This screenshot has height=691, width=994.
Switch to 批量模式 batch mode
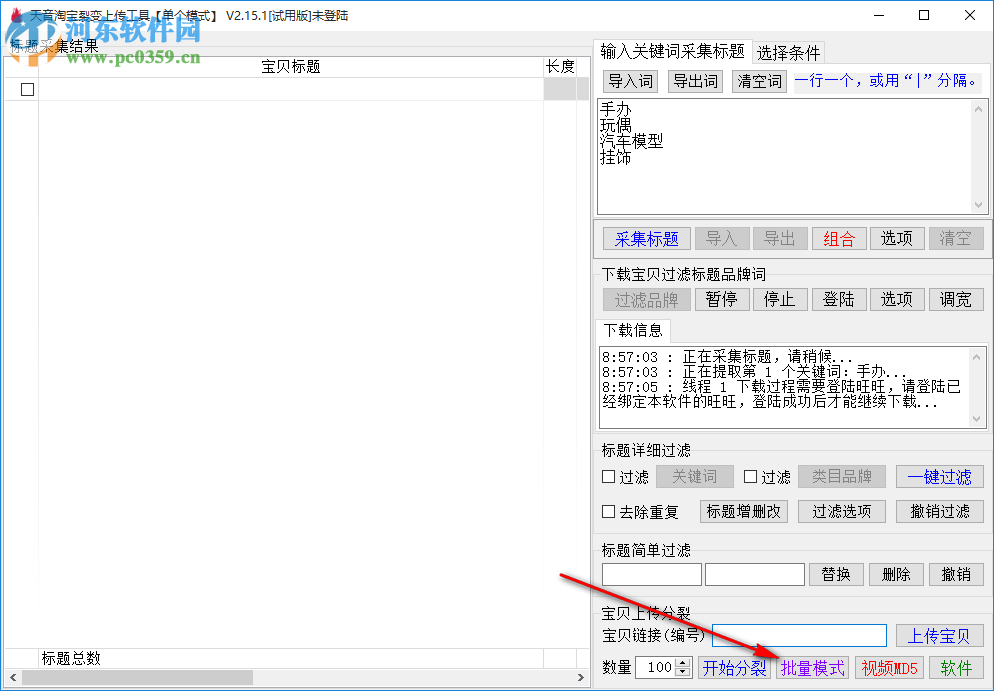pyautogui.click(x=812, y=668)
